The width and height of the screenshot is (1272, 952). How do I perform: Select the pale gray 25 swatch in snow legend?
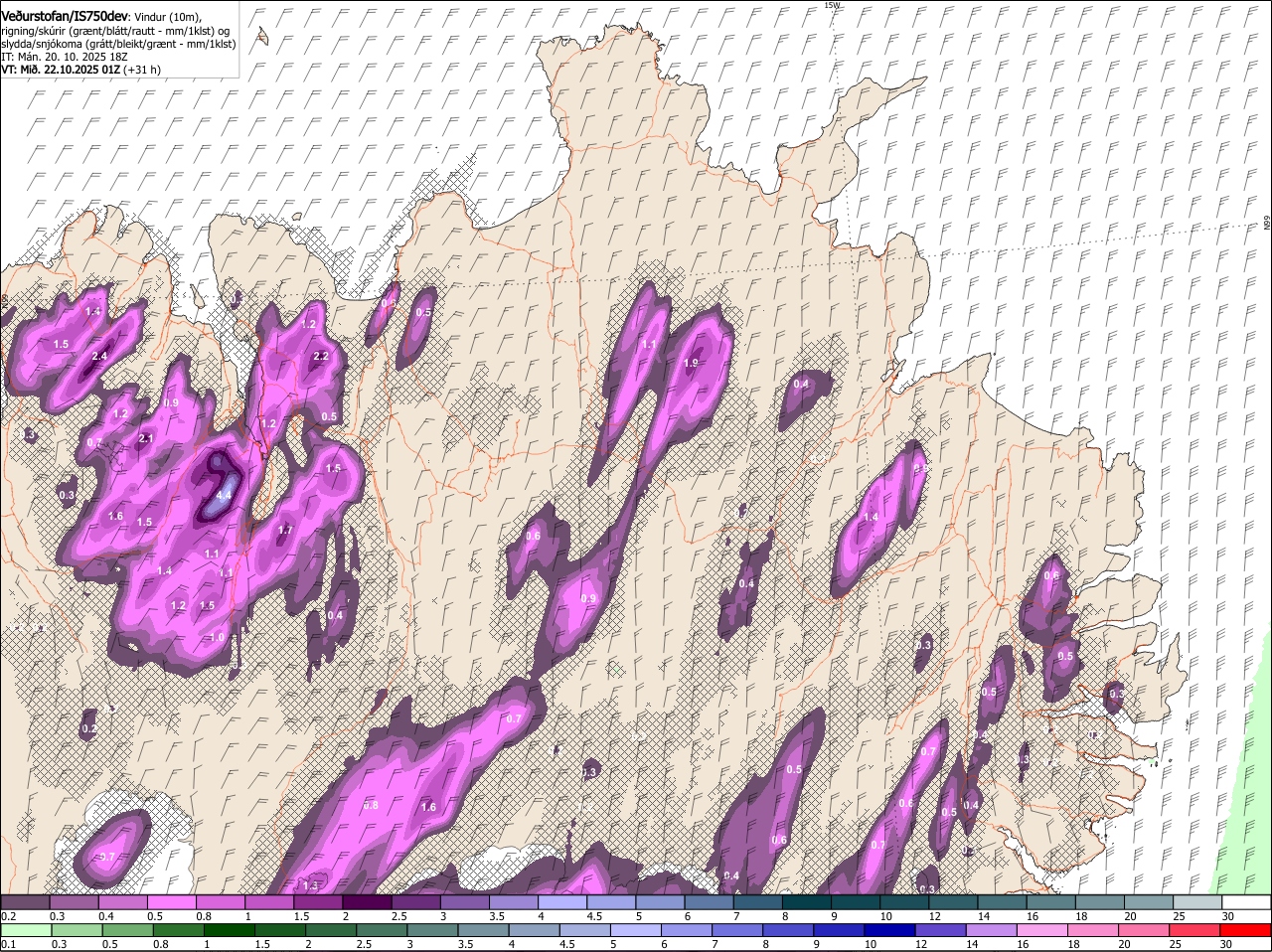point(1197,902)
